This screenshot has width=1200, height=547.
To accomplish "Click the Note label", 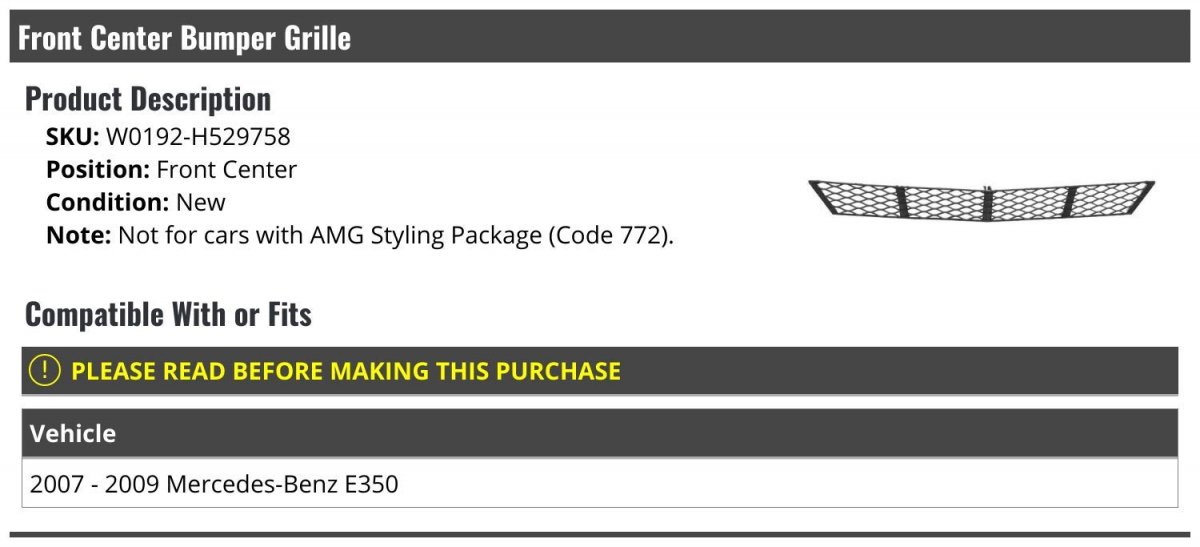I will click(x=79, y=237).
